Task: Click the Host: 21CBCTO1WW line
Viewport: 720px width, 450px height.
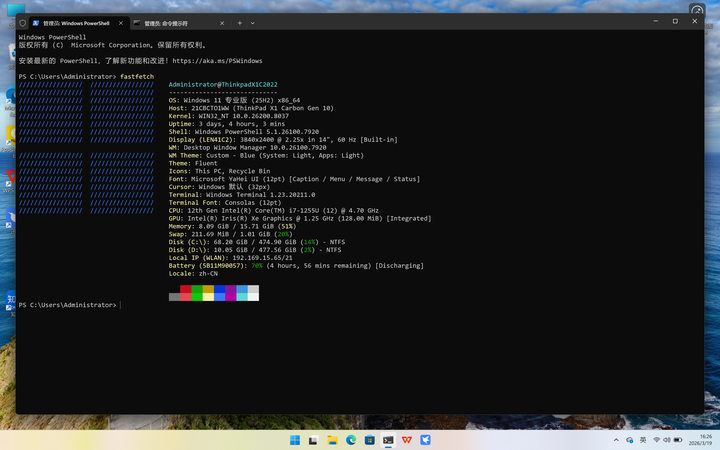Action: tap(251, 108)
